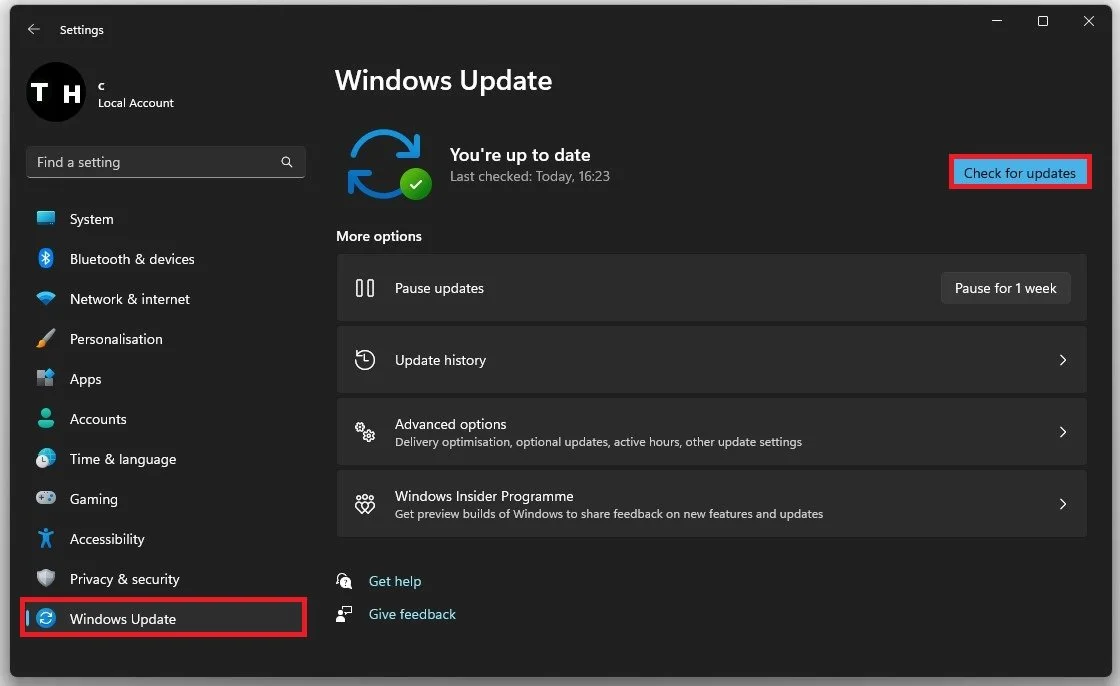Click the Pause updates label
Image resolution: width=1120 pixels, height=686 pixels.
coord(439,288)
